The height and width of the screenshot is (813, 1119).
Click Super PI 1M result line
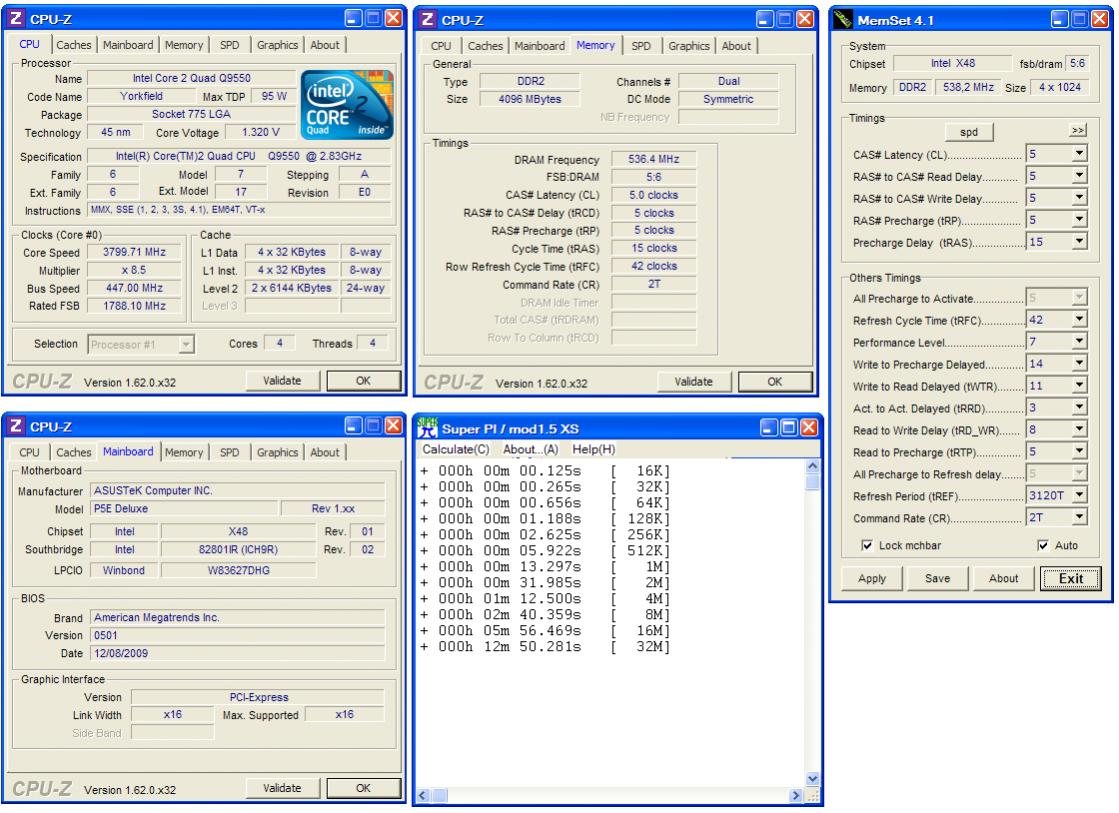546,567
